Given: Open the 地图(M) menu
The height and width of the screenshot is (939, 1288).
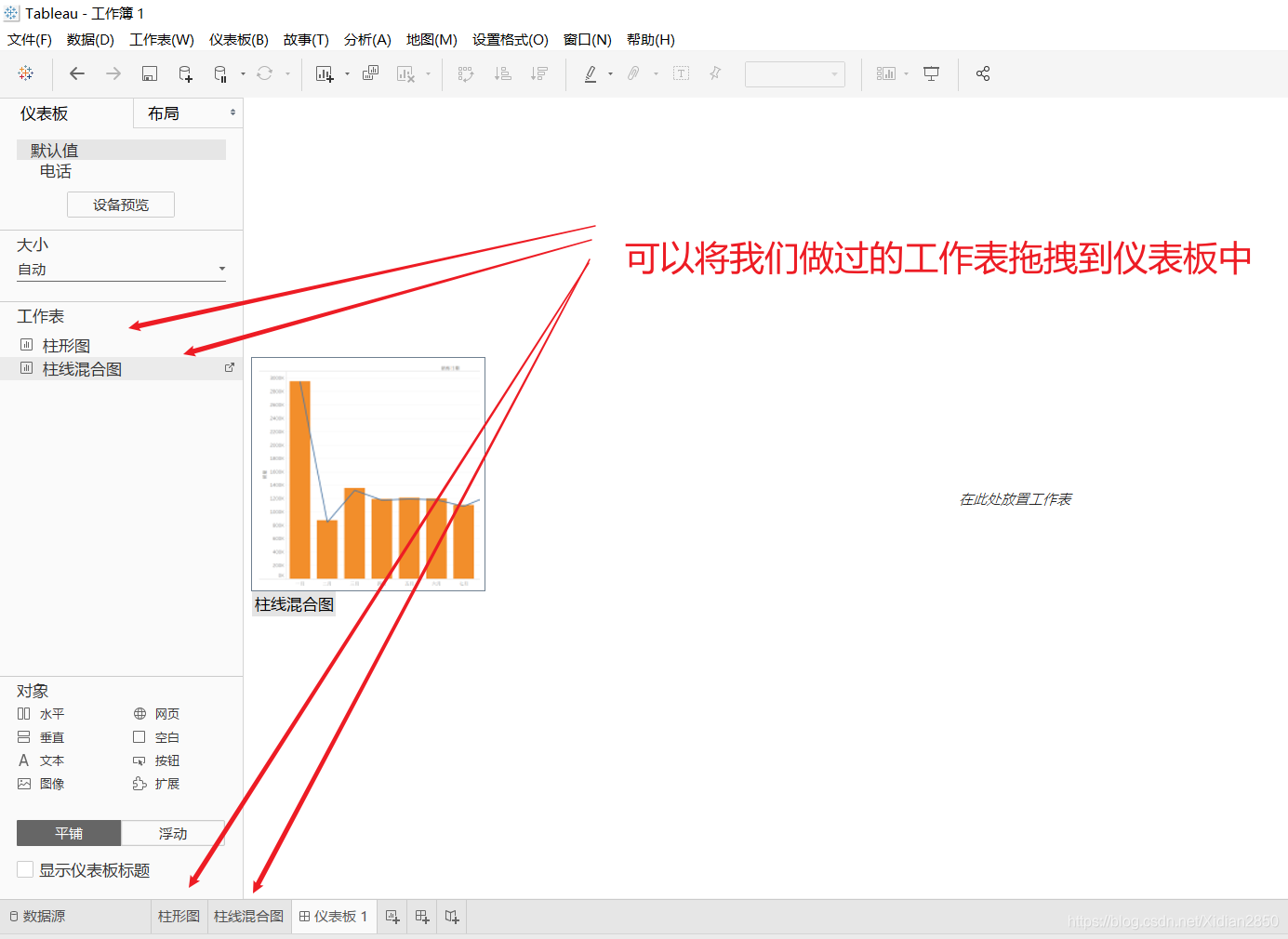Looking at the screenshot, I should coord(432,40).
